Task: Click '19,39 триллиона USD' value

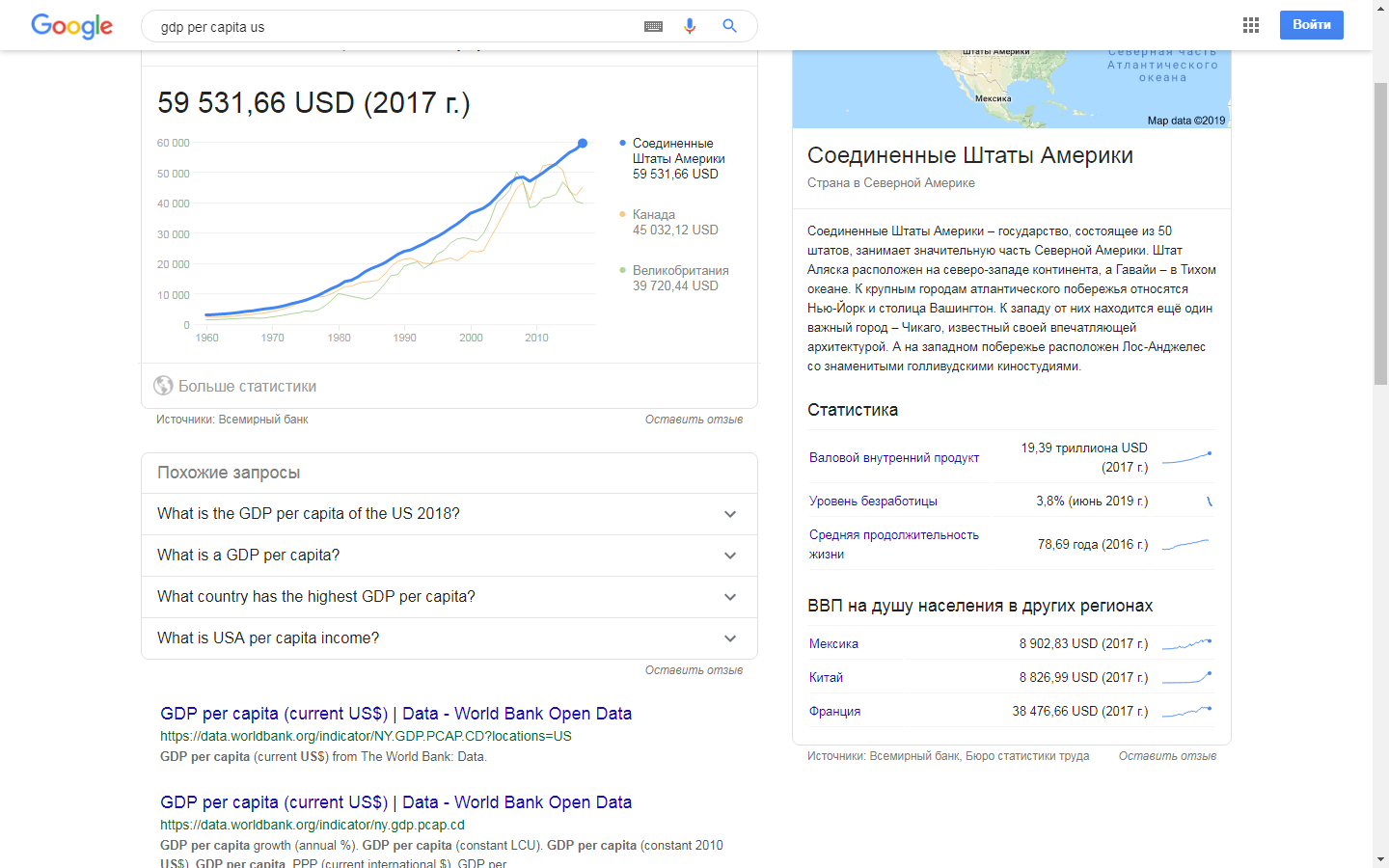Action: pyautogui.click(x=1084, y=448)
